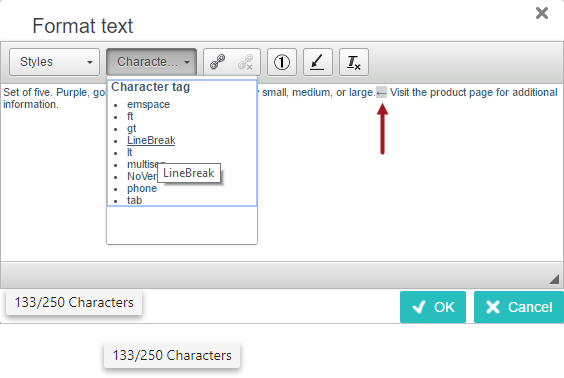Click the remove formatting icon

pyautogui.click(x=354, y=62)
